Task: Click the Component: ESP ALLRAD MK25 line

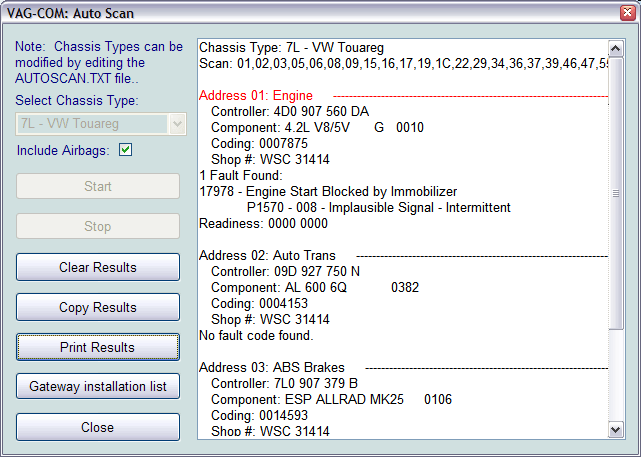Action: [332, 399]
